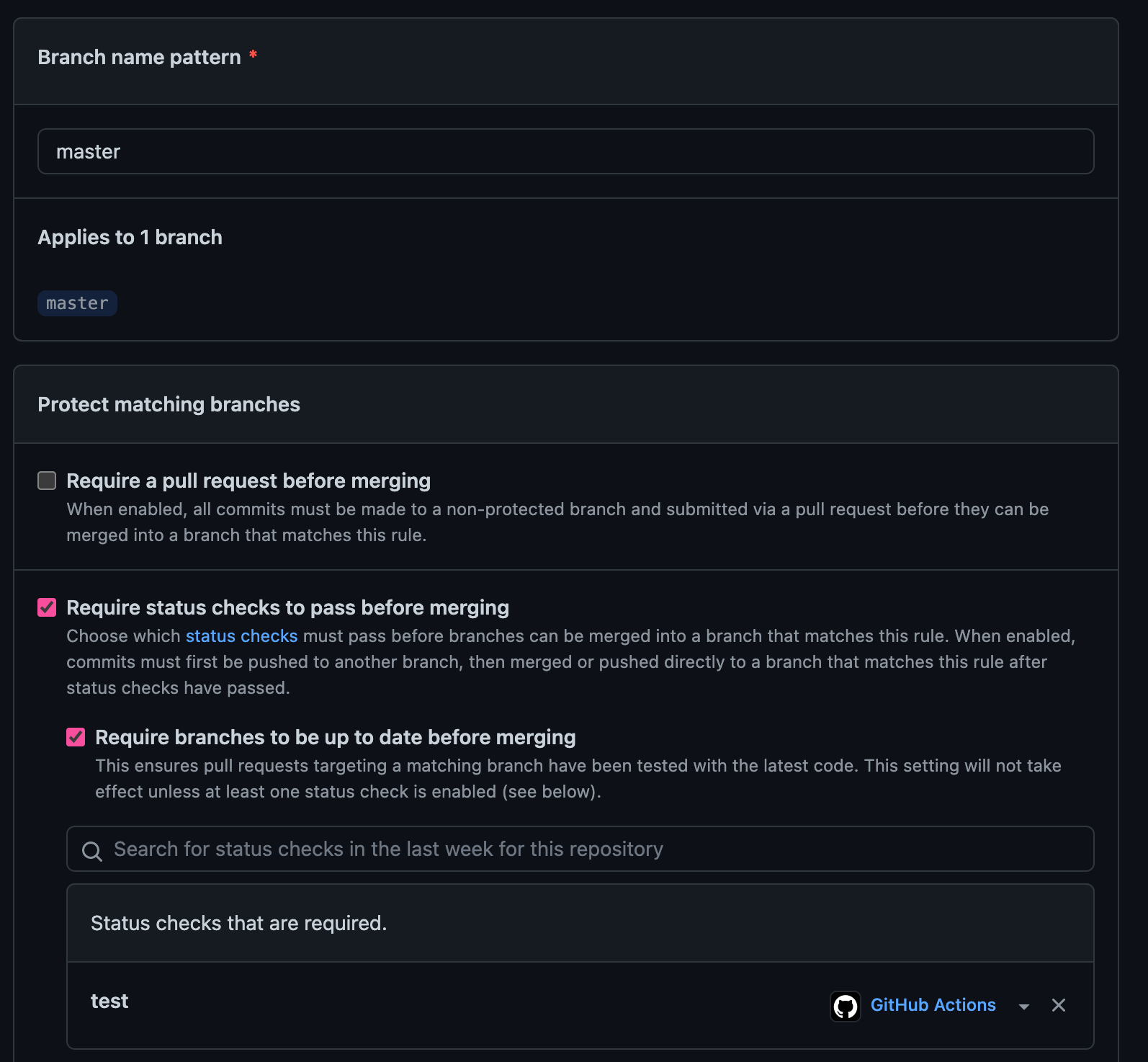The height and width of the screenshot is (1062, 1148).
Task: Click the Require status checks label text
Action: coord(287,607)
